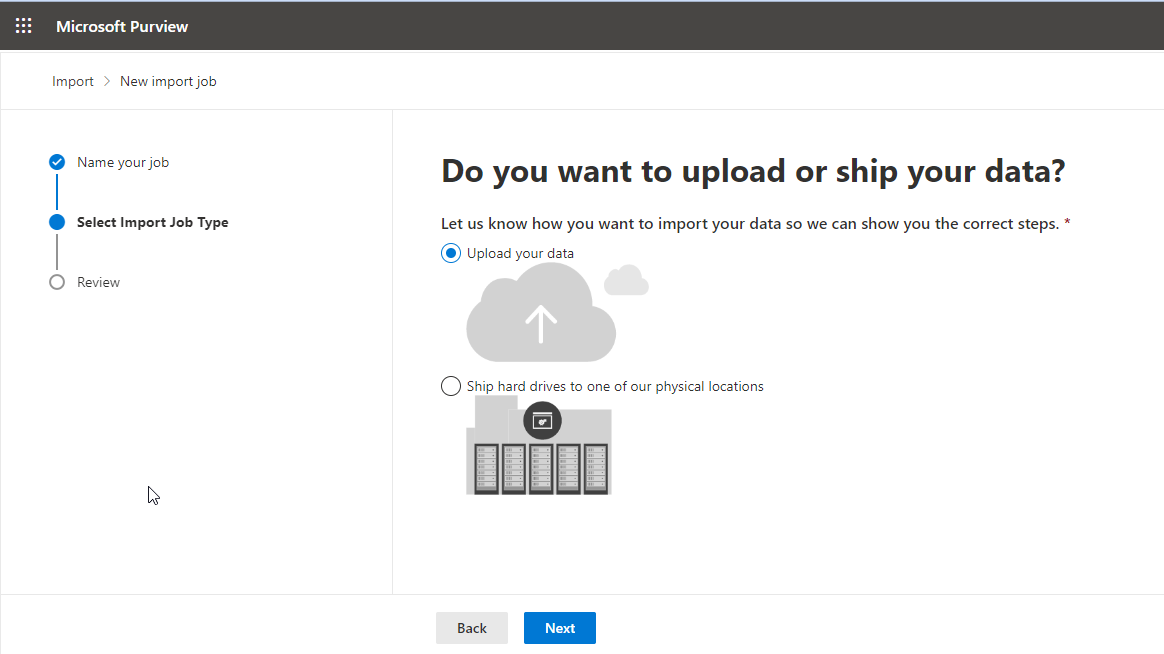Screen dimensions: 1164x654
Task: Click the New import job breadcrumb
Action: click(168, 81)
